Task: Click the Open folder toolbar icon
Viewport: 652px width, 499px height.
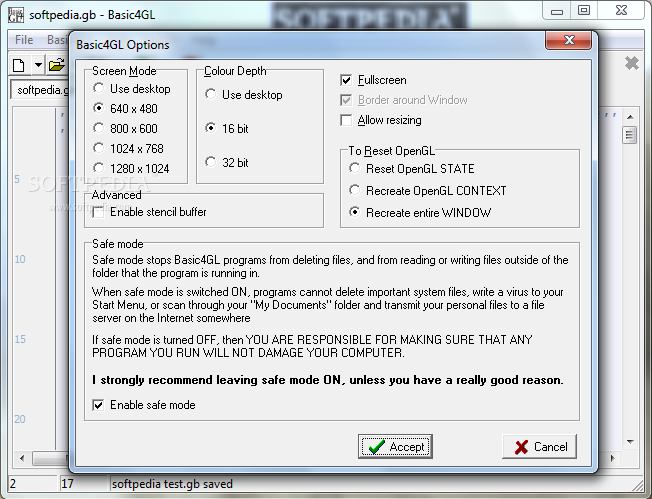Action: click(57, 65)
